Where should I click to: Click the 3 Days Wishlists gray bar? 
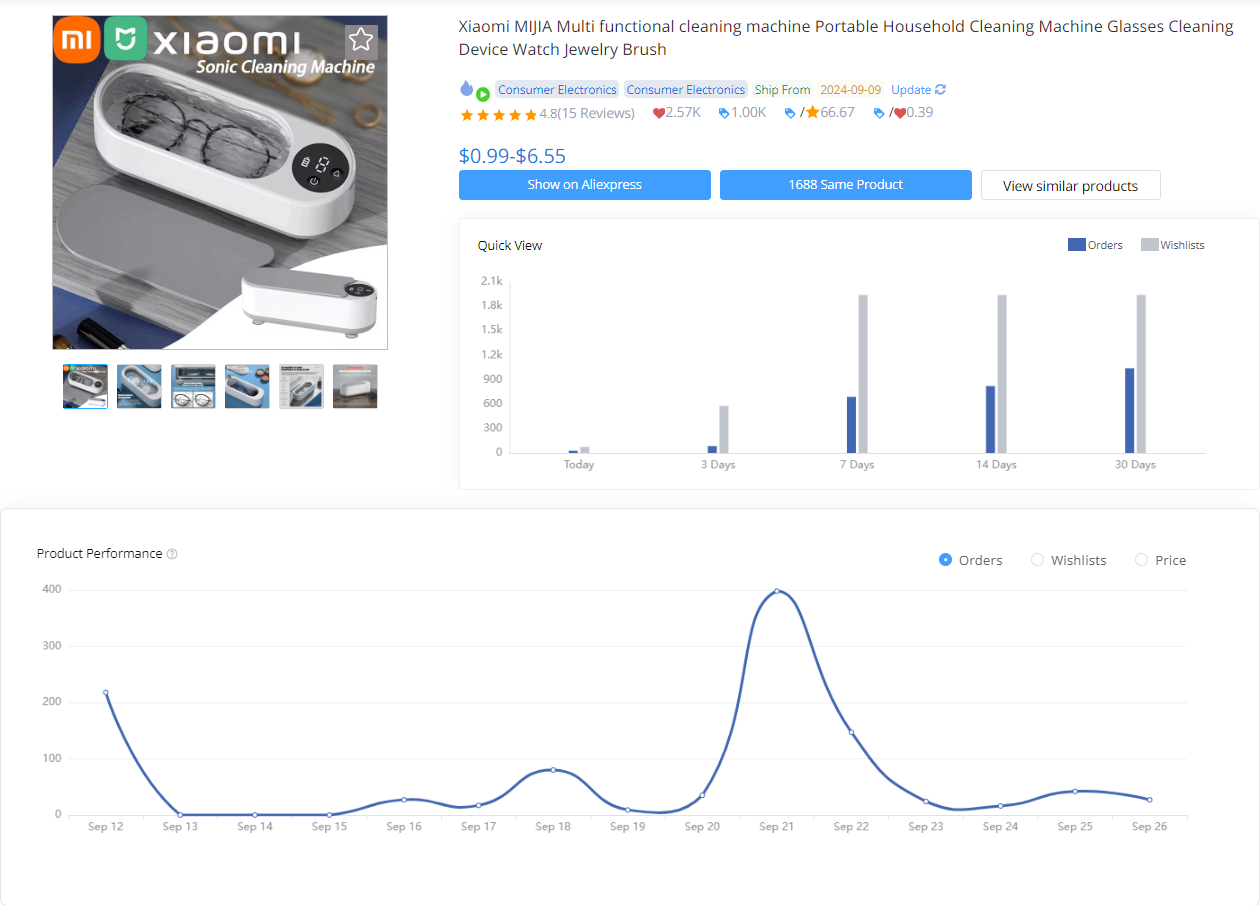(x=724, y=429)
